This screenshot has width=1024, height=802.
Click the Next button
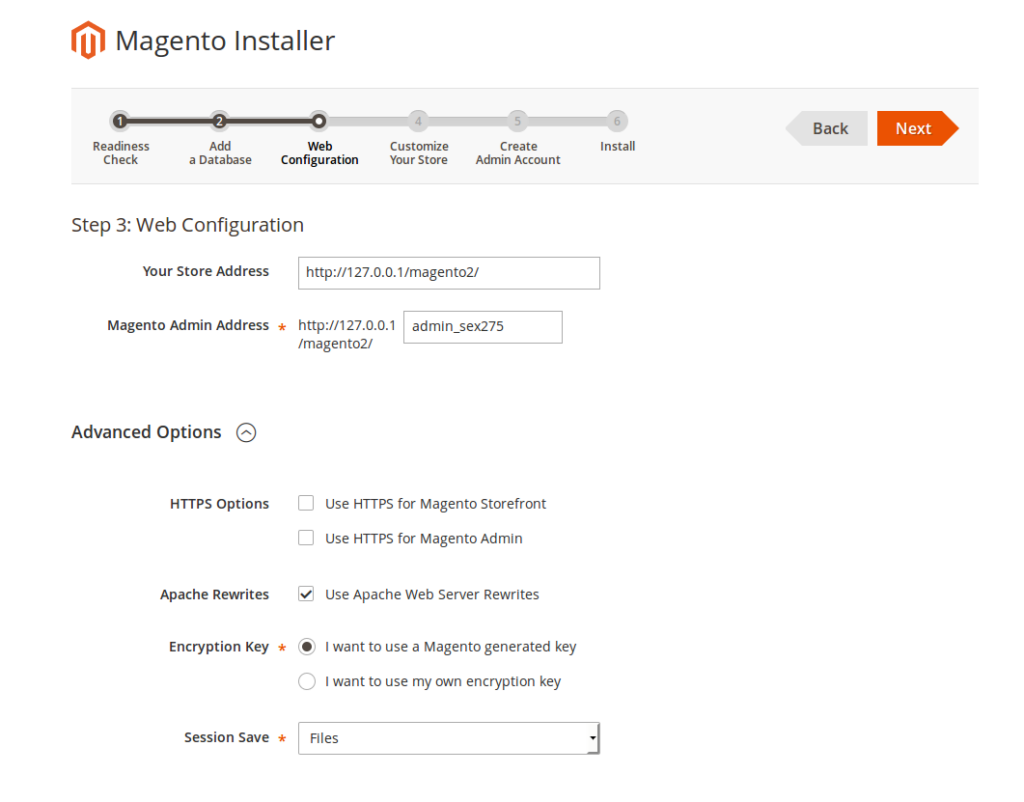(x=918, y=128)
